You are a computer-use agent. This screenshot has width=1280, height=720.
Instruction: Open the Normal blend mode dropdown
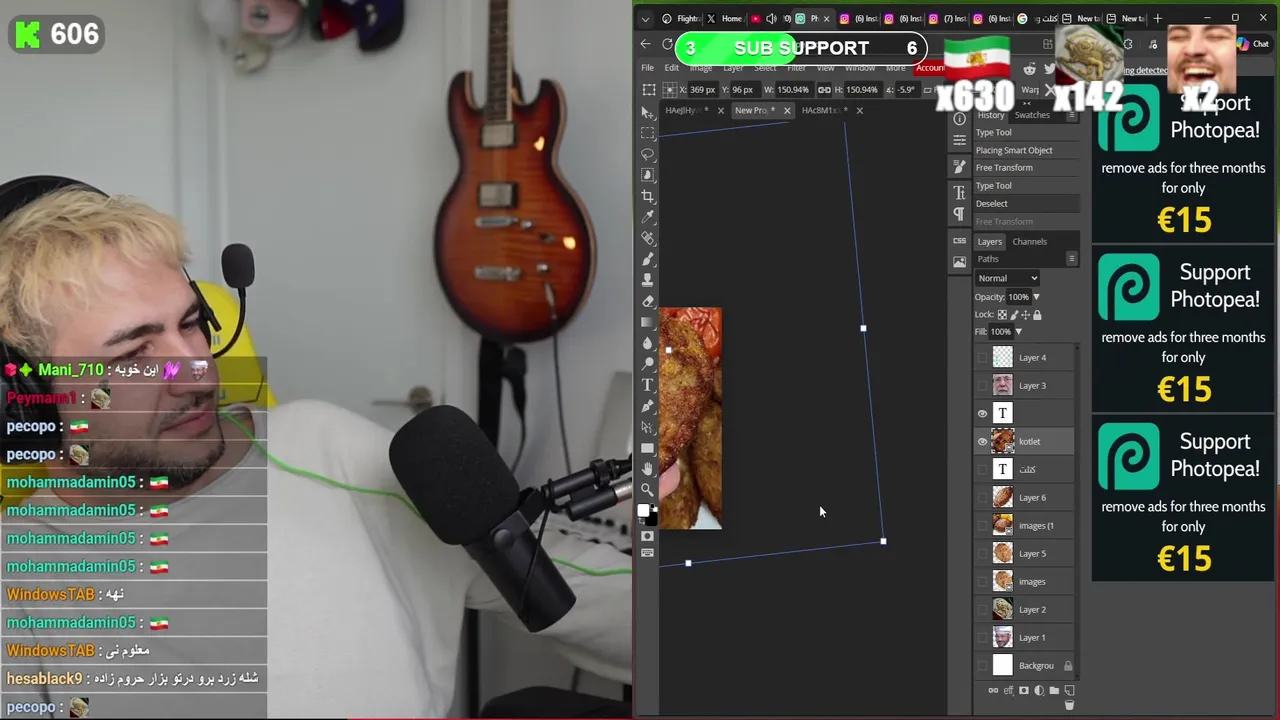(x=1008, y=278)
